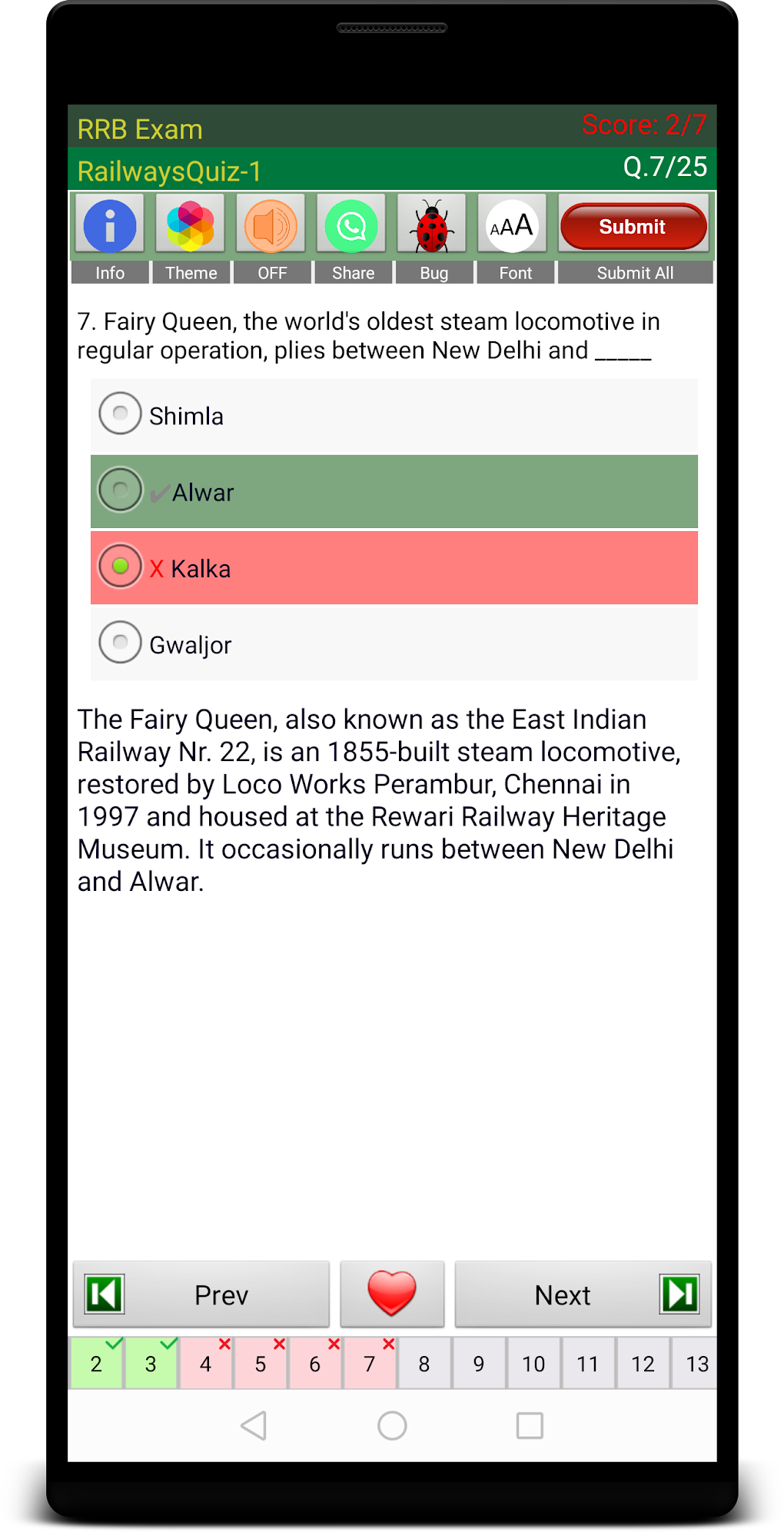Viewport: 784px width, 1532px height.
Task: Select the Alwar radio option
Action: [121, 490]
